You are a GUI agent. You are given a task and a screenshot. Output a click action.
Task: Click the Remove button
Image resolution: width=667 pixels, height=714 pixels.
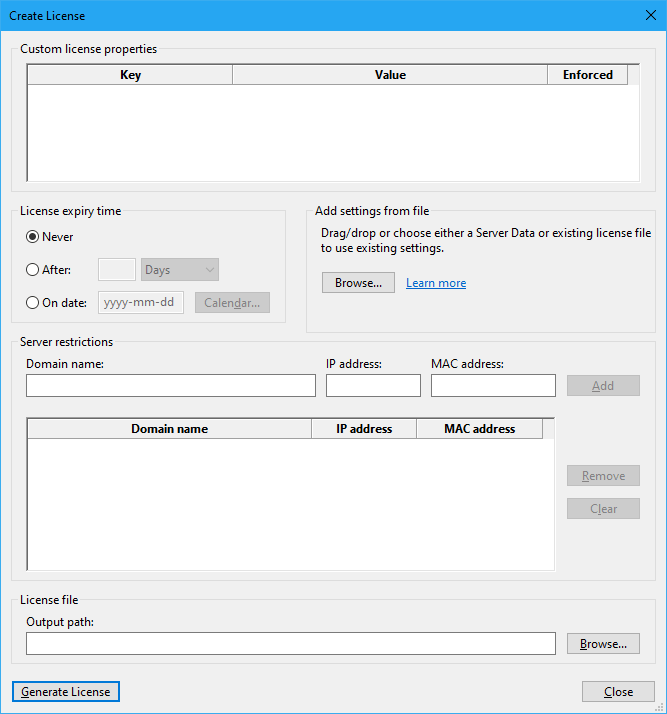(x=603, y=476)
